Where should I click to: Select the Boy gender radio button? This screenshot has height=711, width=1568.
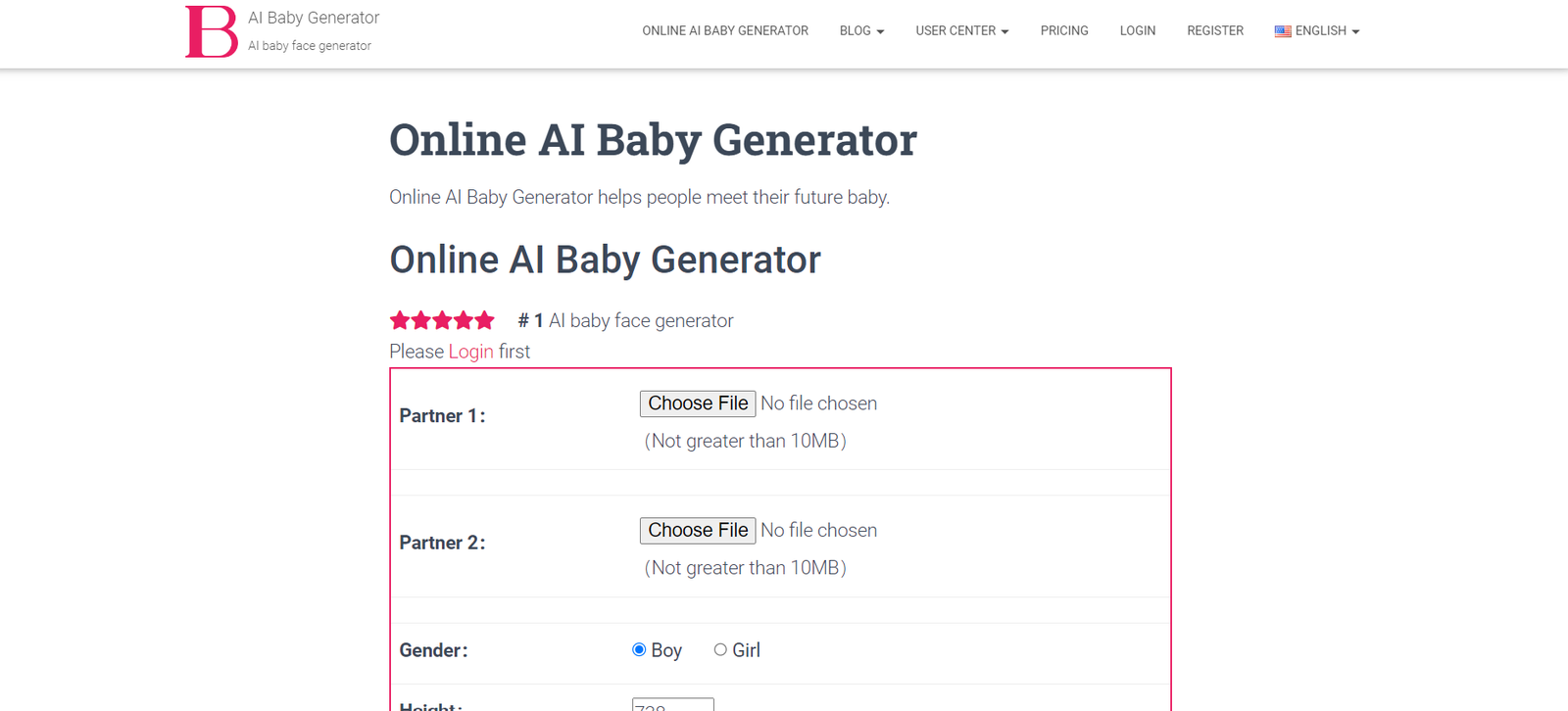coord(639,649)
